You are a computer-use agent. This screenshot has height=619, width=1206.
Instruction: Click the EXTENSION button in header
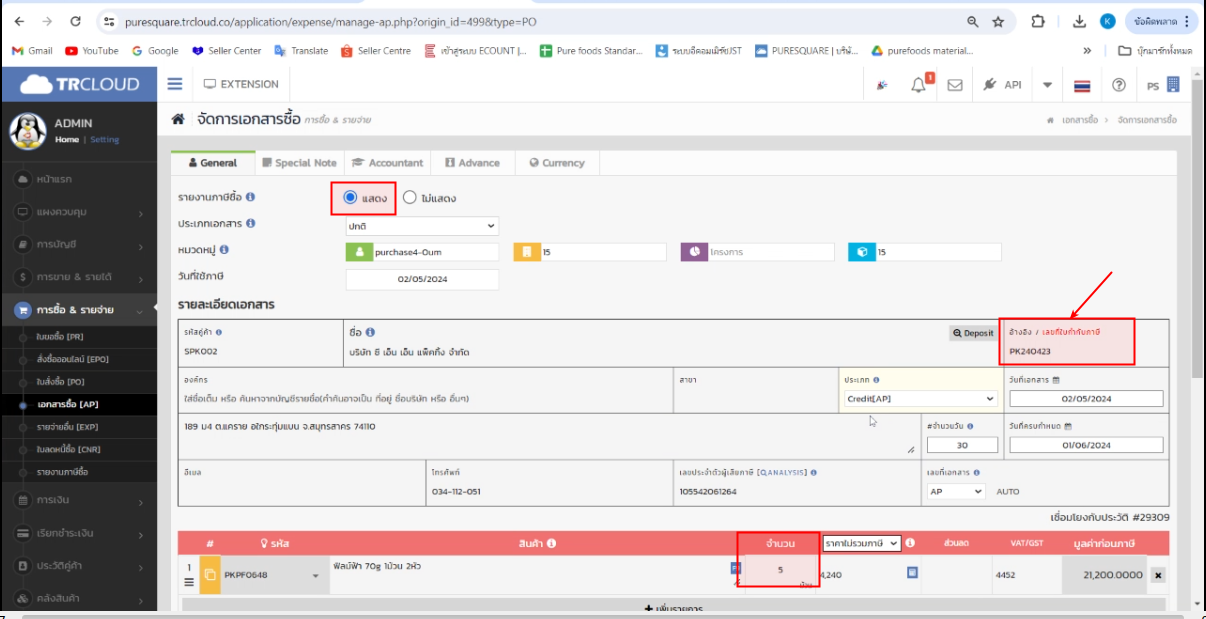[241, 85]
